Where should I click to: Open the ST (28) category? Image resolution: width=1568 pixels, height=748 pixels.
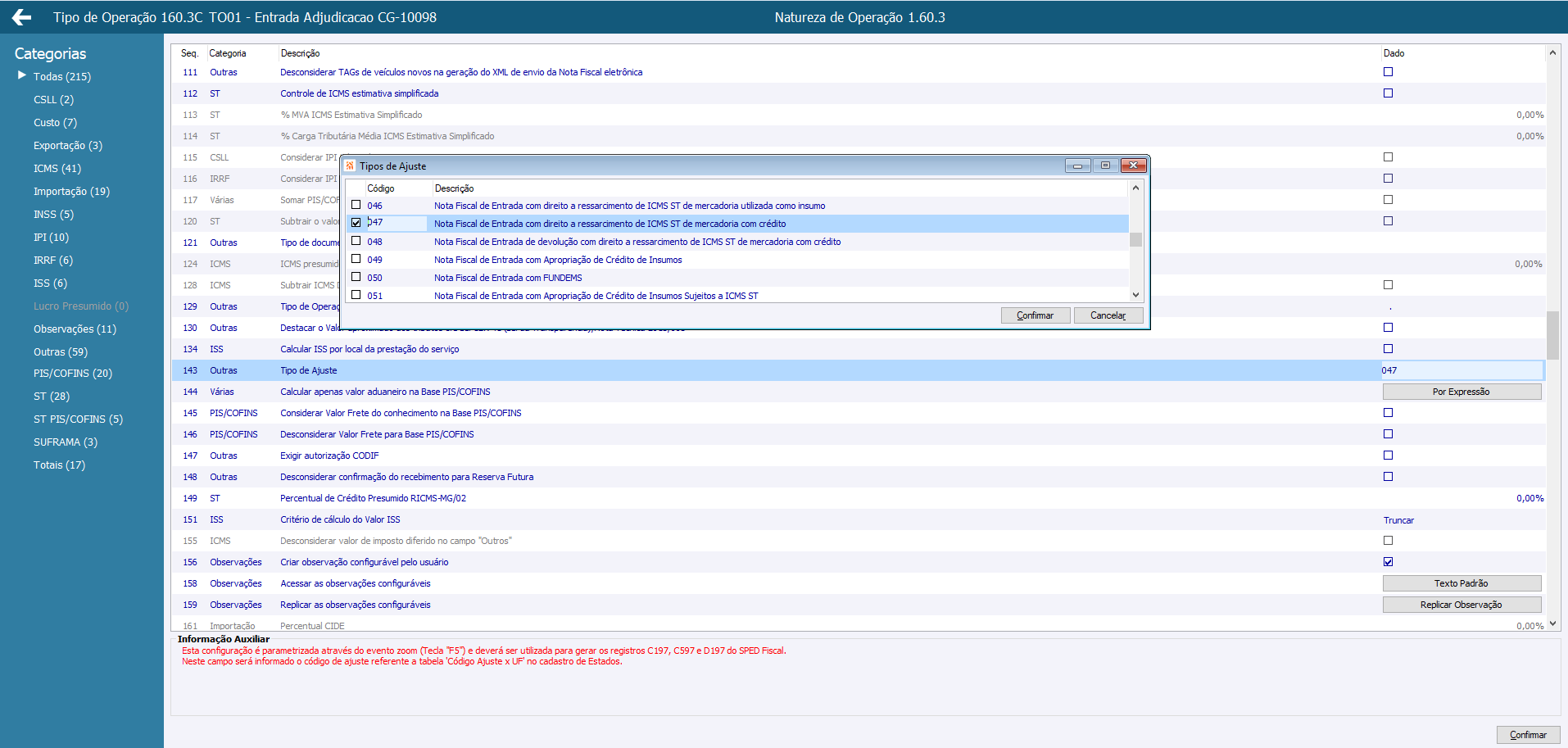point(52,396)
